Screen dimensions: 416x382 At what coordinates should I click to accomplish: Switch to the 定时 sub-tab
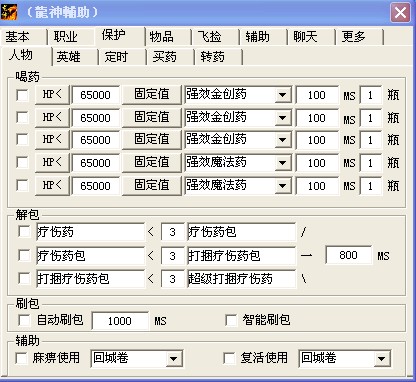(x=123, y=57)
